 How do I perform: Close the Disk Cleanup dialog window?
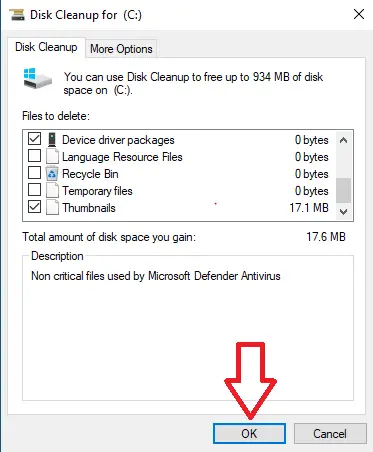(359, 14)
